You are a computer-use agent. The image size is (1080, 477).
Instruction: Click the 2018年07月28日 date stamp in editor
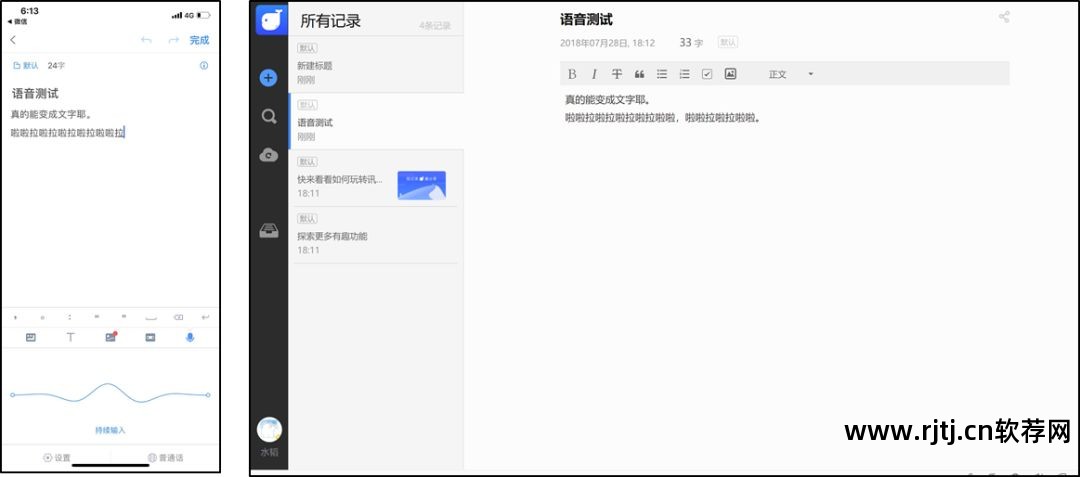click(607, 43)
